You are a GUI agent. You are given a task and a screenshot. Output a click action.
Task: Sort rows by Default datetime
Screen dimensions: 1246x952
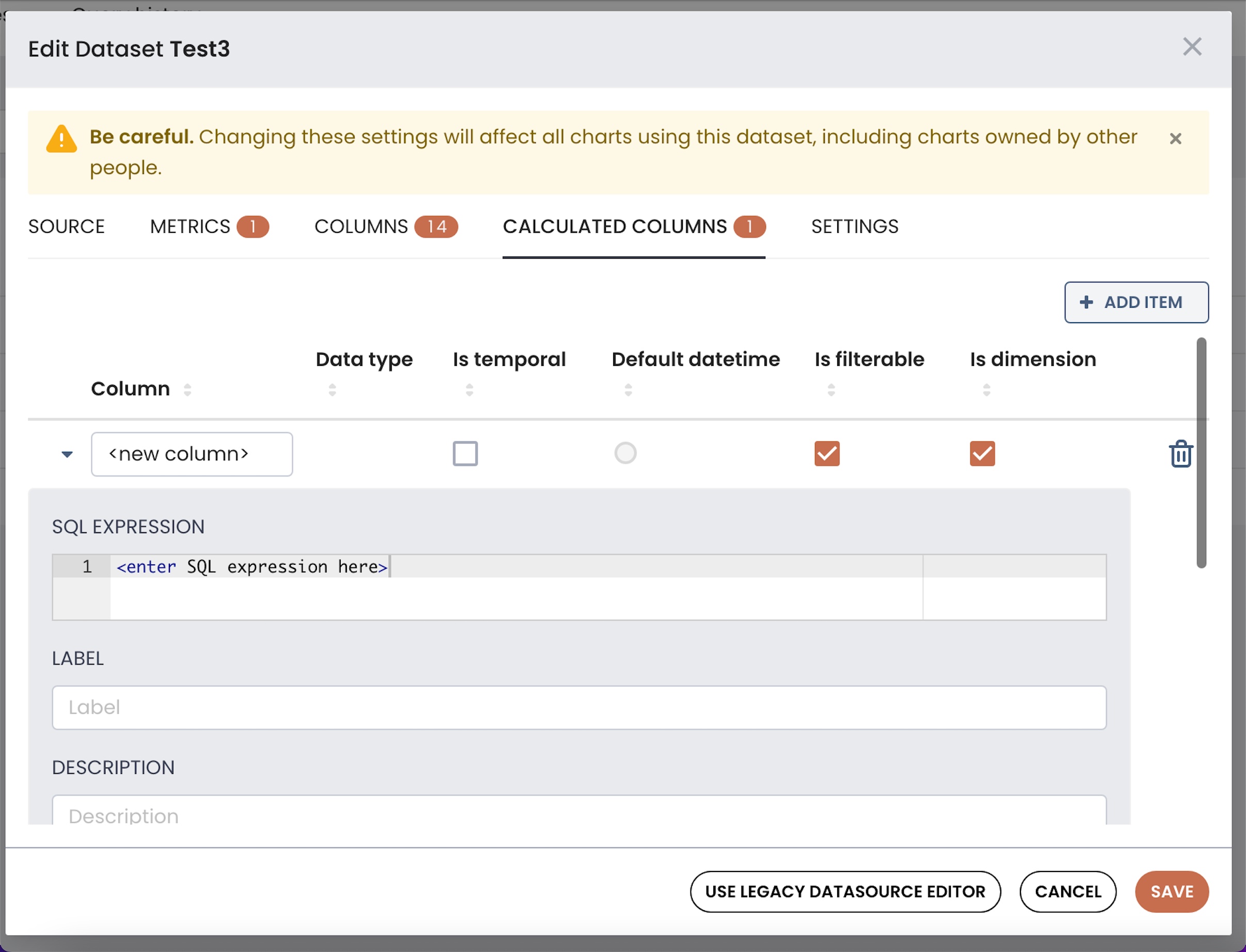(628, 389)
